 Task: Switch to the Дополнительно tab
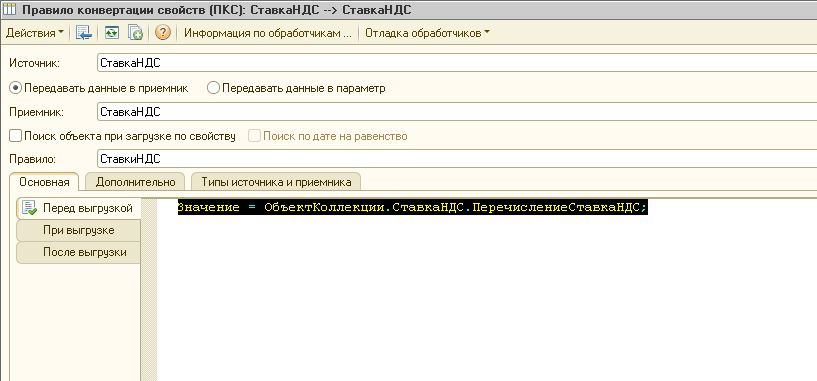tap(135, 182)
